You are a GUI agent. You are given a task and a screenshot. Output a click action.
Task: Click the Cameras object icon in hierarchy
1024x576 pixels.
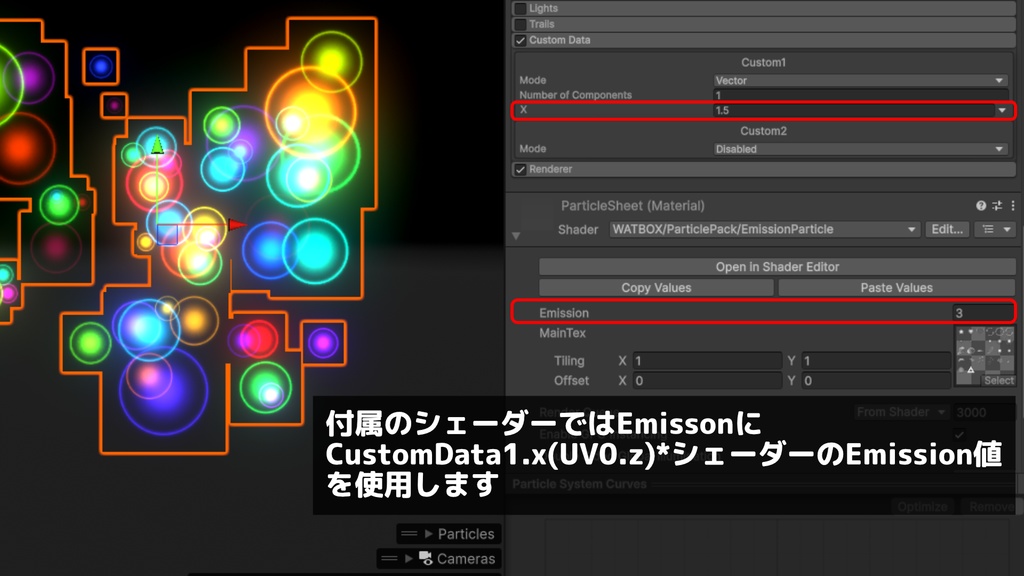tap(424, 558)
